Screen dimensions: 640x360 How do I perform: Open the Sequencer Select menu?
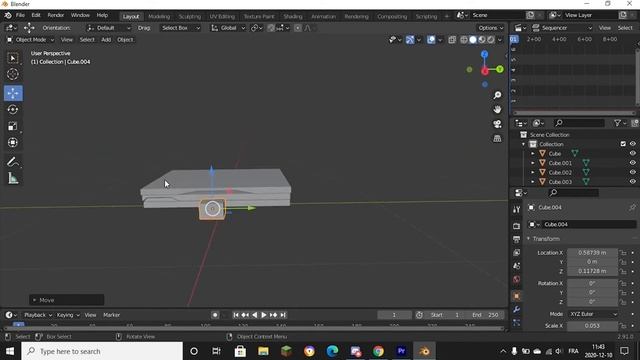pos(624,28)
